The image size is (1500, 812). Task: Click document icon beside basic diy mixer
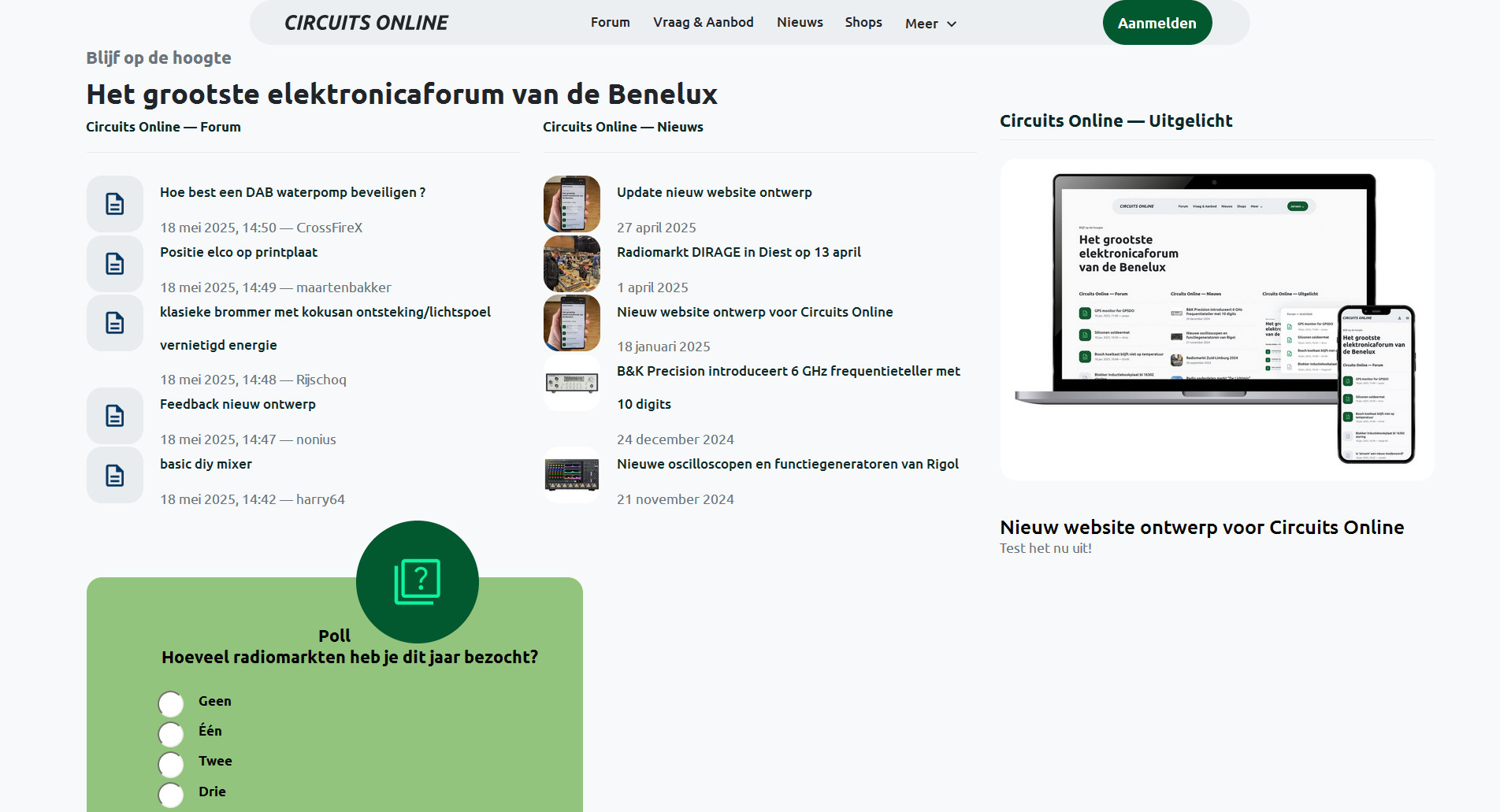(115, 476)
